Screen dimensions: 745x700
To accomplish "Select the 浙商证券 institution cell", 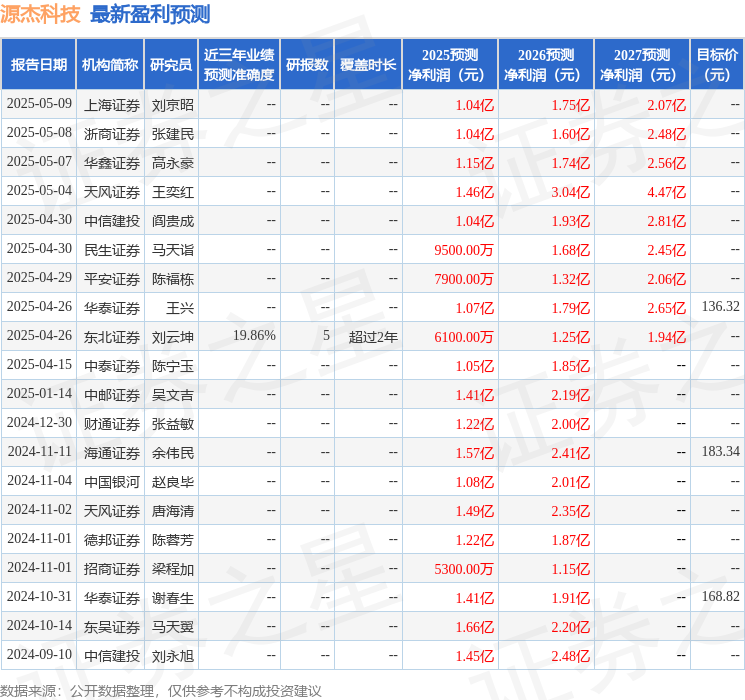I will click(x=112, y=134).
